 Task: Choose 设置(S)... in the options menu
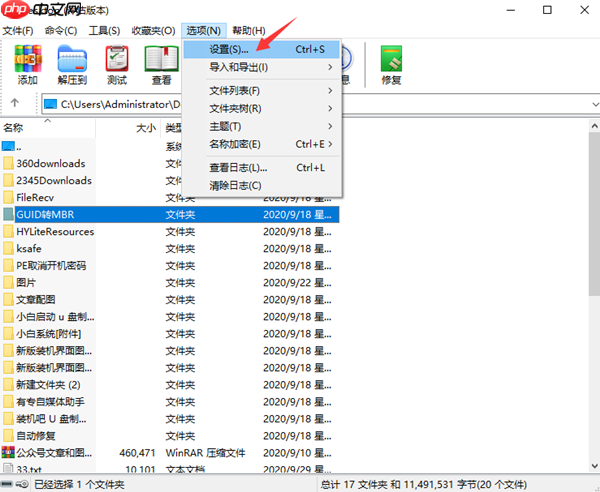point(261,49)
